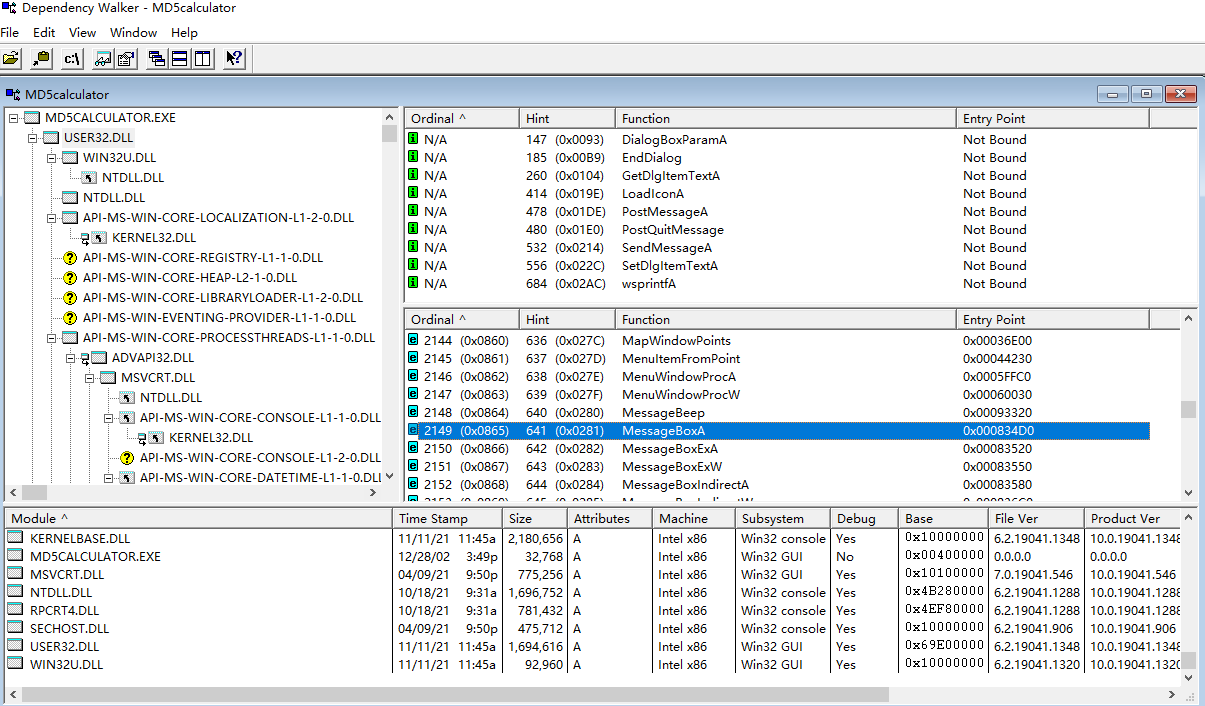
Task: Collapse the ADVAPI32.DLL tree node
Action: tap(71, 358)
